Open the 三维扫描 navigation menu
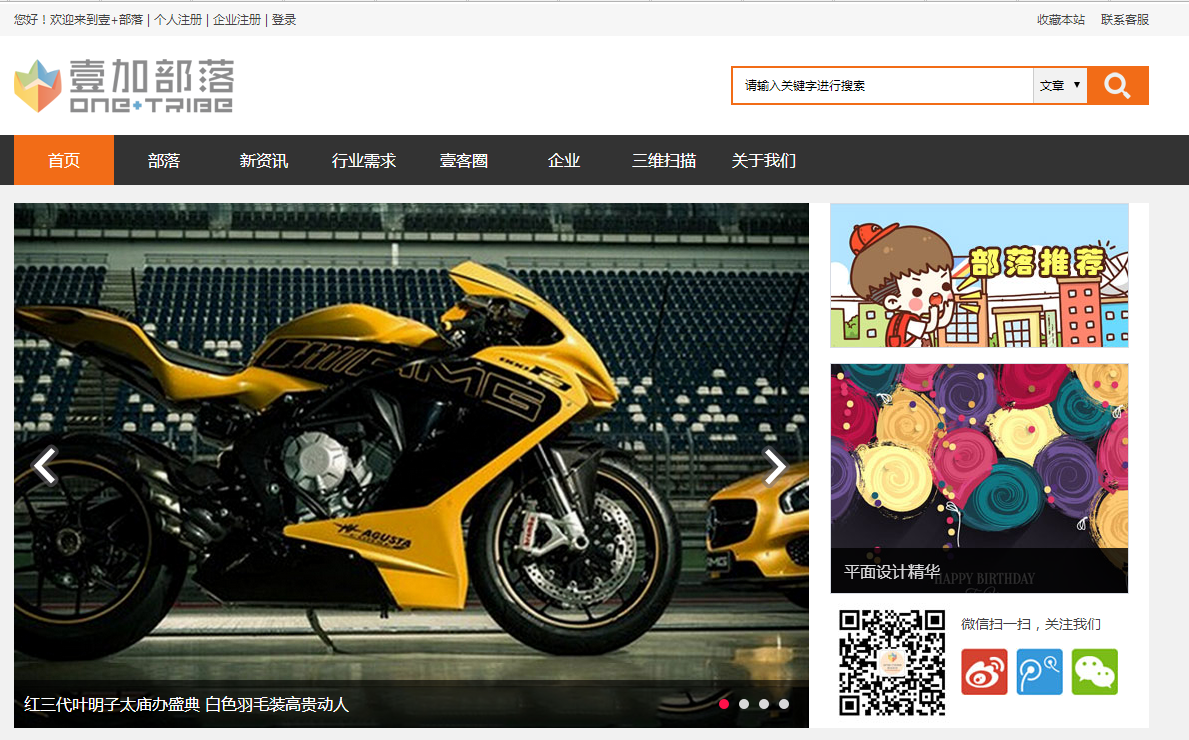The image size is (1189, 740). 663,160
